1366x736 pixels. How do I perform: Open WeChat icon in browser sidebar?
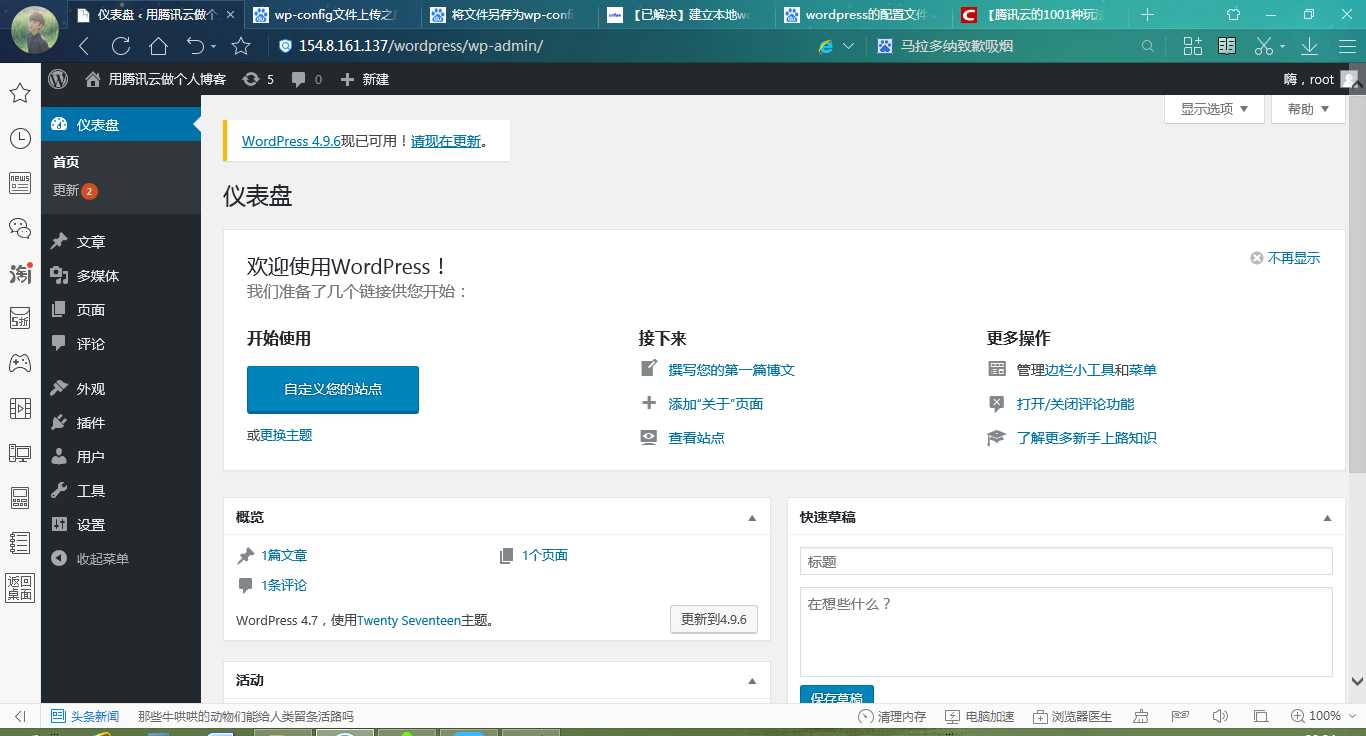[x=19, y=228]
